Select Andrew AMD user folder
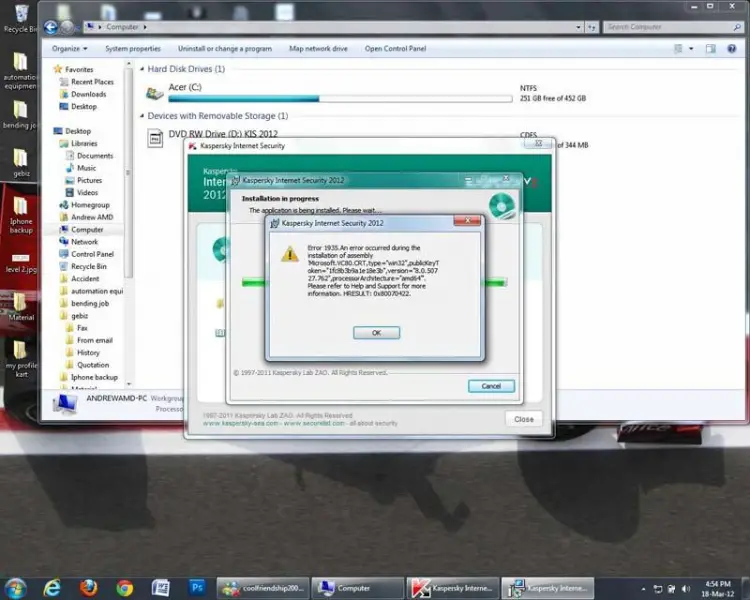The width and height of the screenshot is (750, 600). click(x=87, y=217)
